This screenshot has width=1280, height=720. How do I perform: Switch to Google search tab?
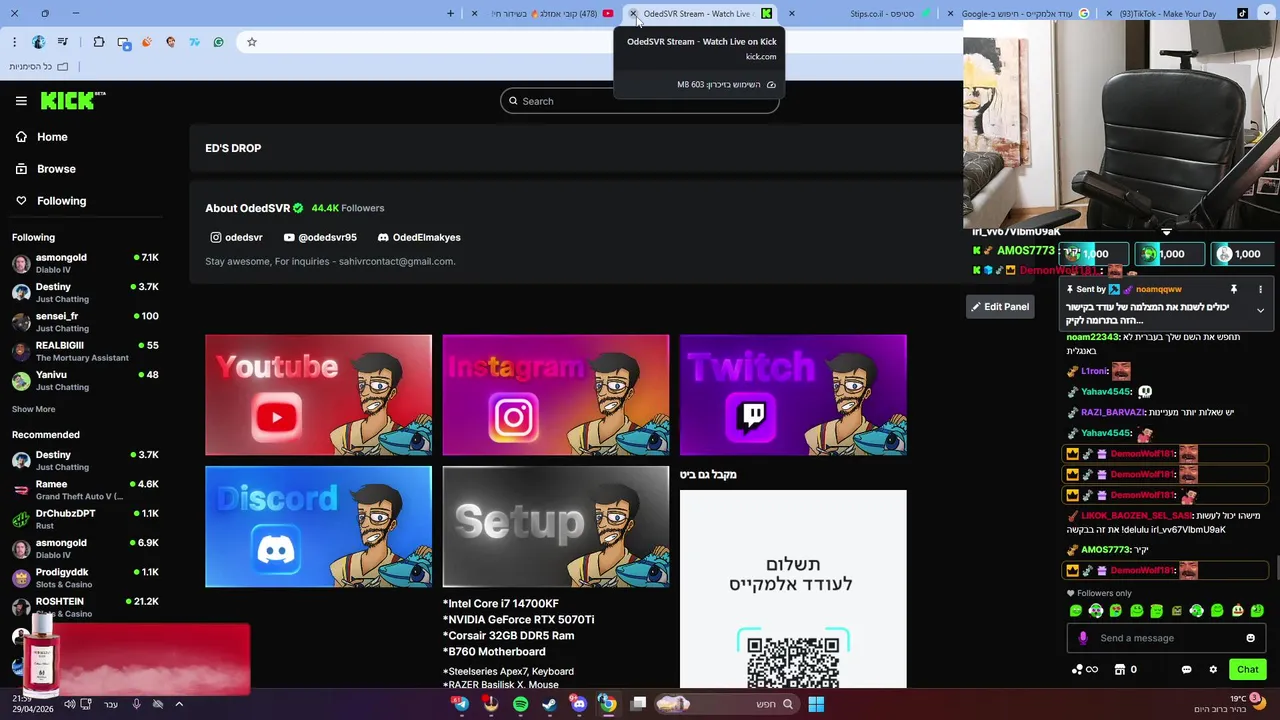click(1020, 14)
